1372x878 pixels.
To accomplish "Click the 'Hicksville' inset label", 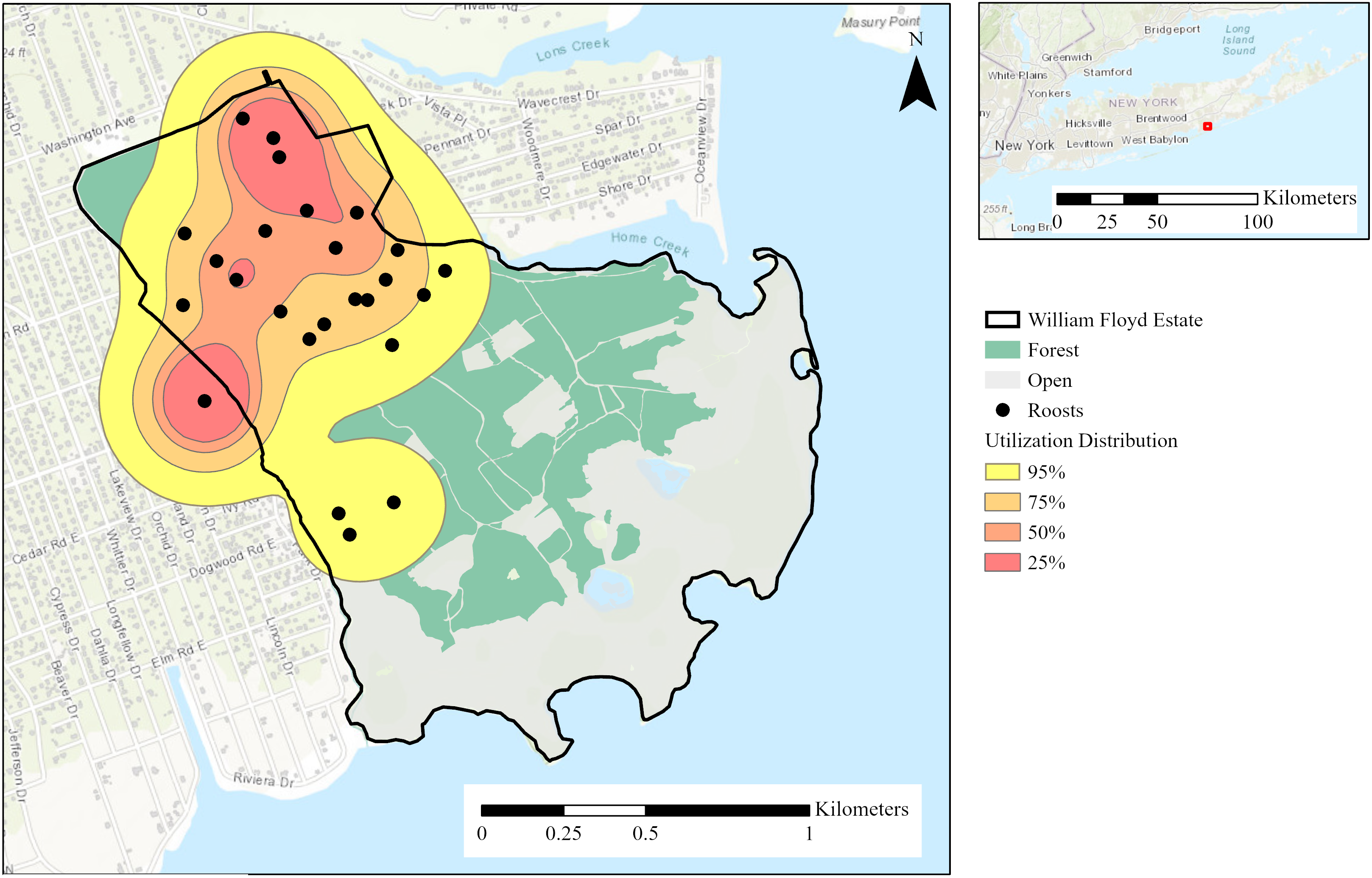I will 1088,124.
